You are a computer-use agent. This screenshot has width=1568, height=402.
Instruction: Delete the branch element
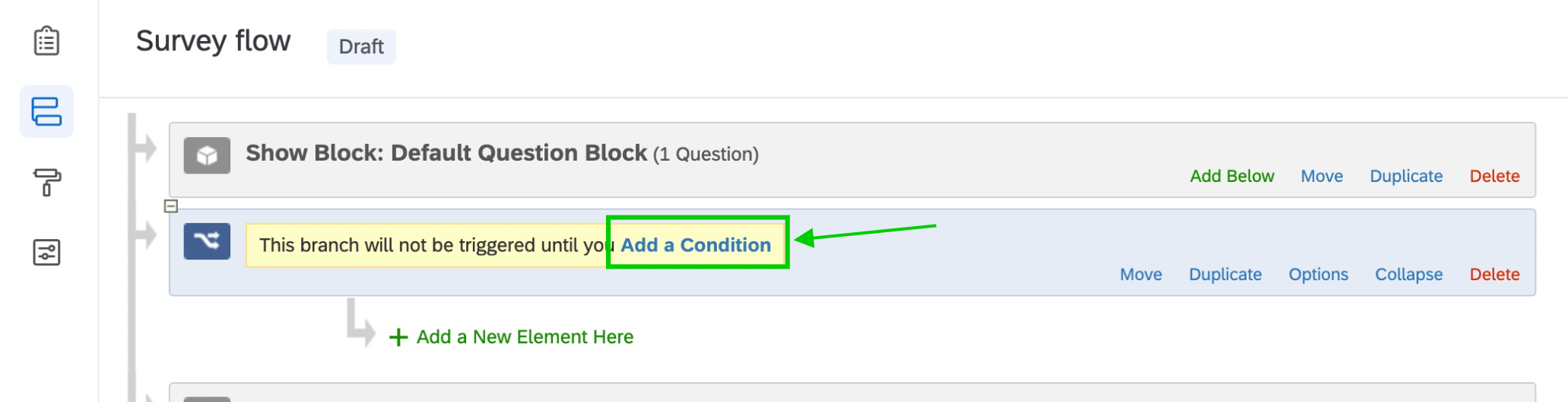pyautogui.click(x=1493, y=274)
